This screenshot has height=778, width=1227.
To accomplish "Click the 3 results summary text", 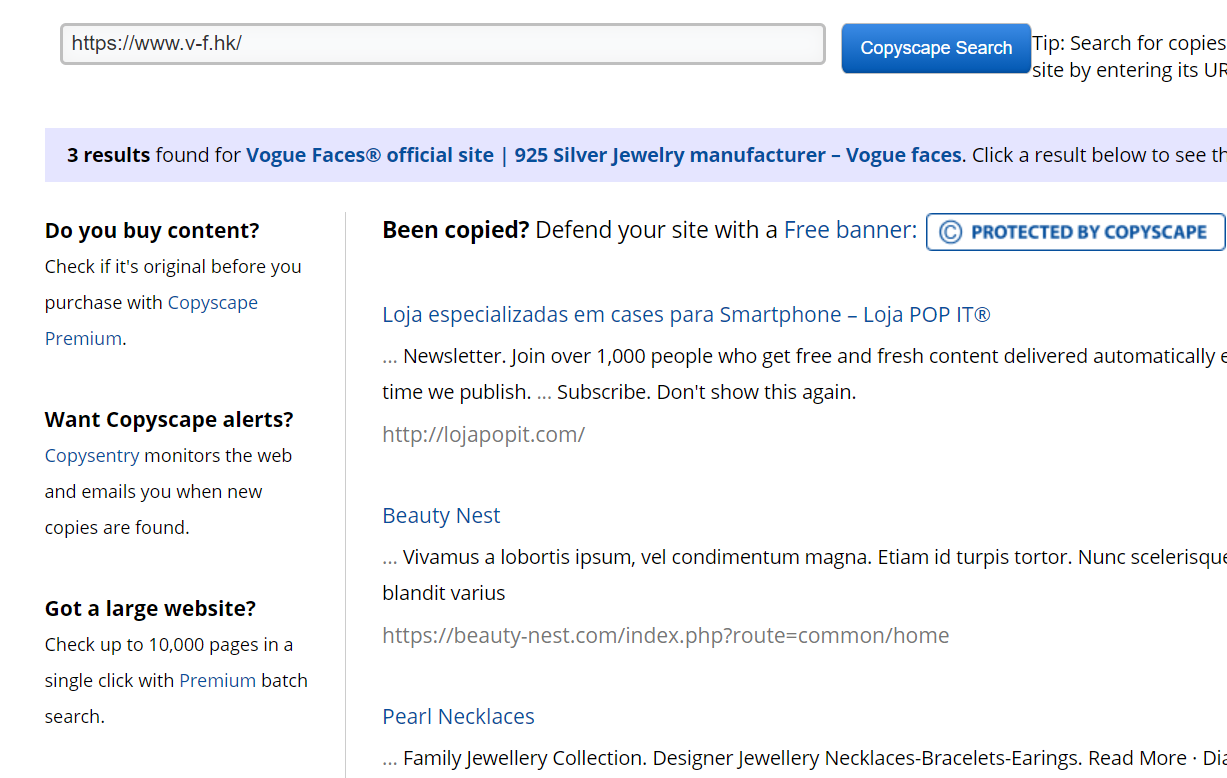I will pos(108,155).
